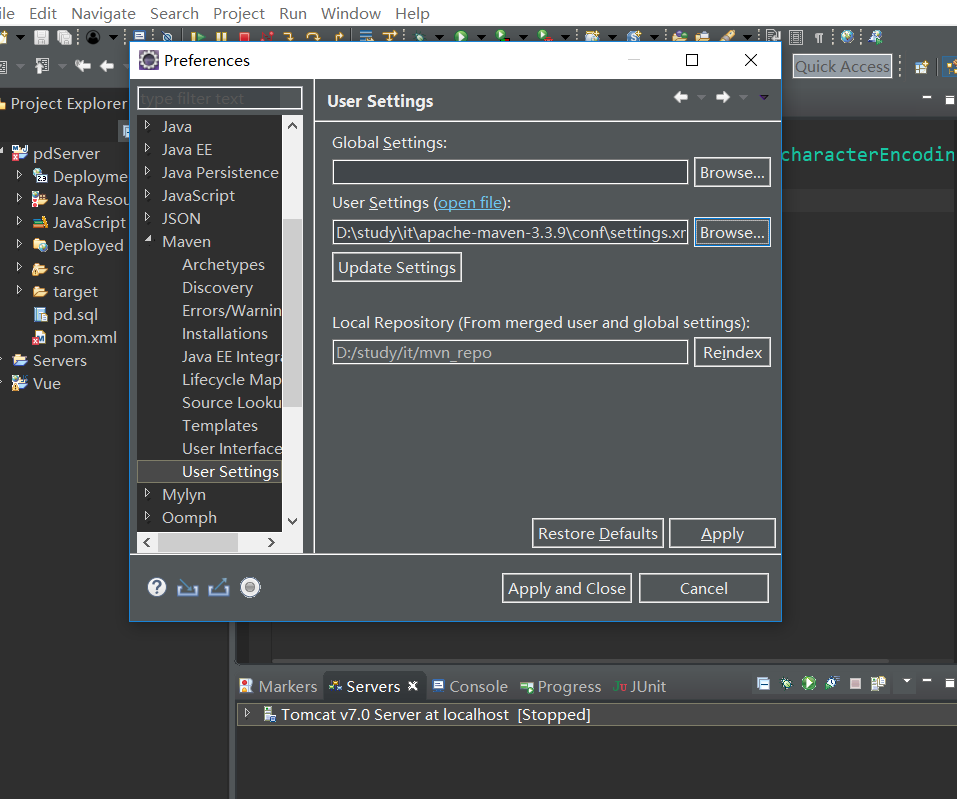The image size is (957, 799).
Task: Click Apply and Close
Action: pos(566,588)
